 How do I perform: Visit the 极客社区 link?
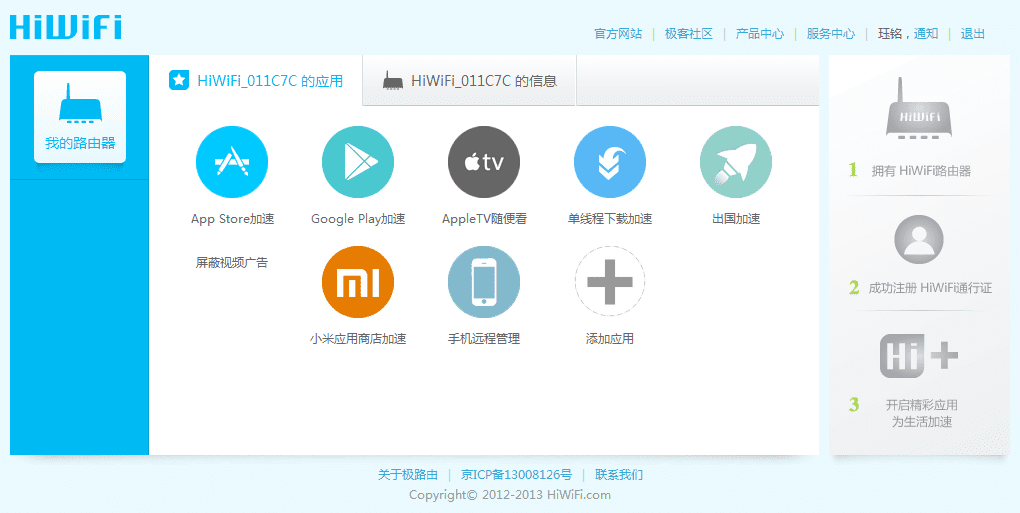(x=689, y=34)
